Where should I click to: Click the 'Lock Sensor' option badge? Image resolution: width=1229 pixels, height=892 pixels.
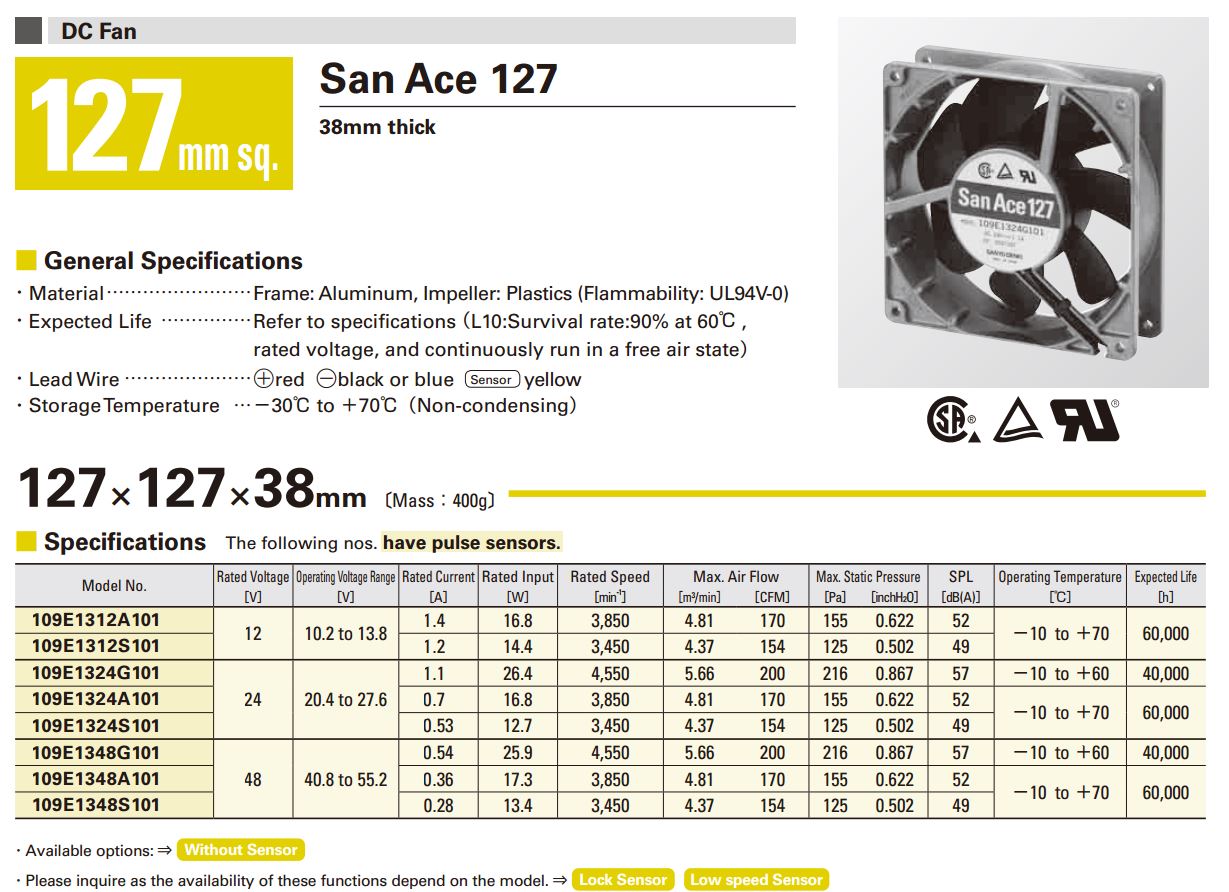click(623, 880)
